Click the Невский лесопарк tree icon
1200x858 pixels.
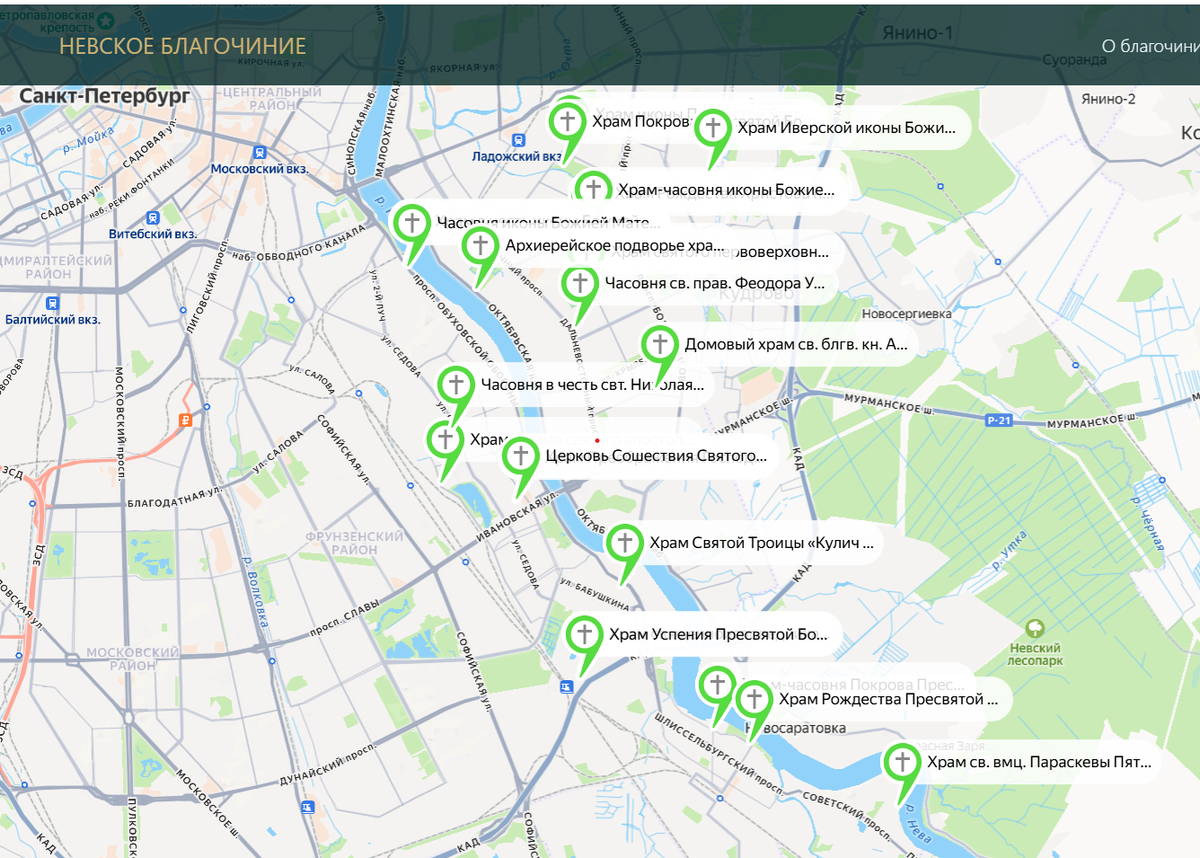pos(1035,629)
